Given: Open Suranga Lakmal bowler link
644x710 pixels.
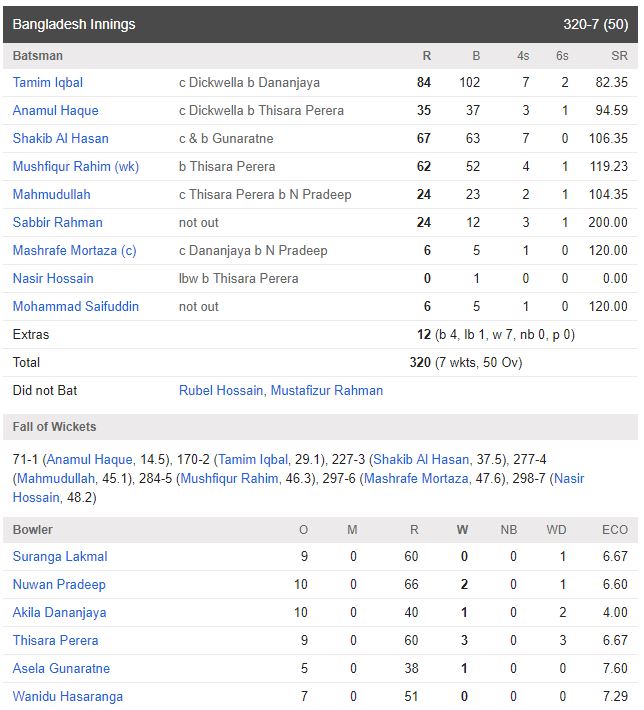Looking at the screenshot, I should pos(60,556).
